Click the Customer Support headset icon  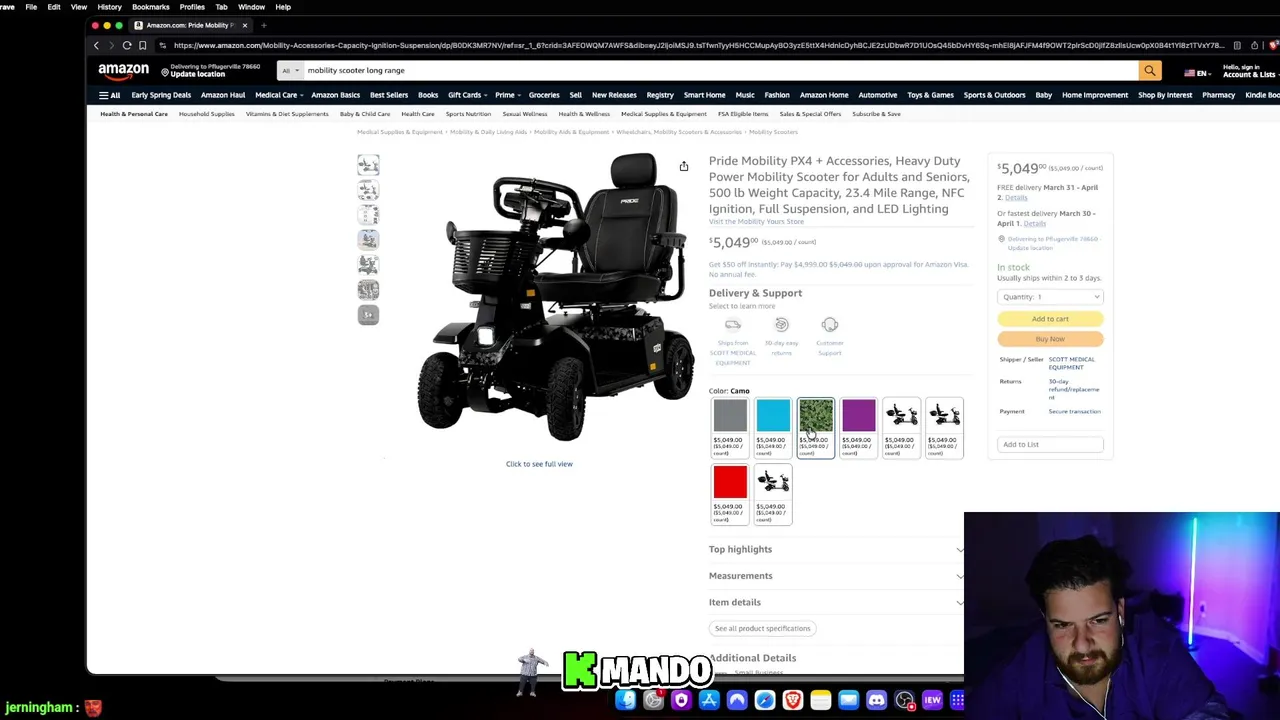(x=830, y=325)
